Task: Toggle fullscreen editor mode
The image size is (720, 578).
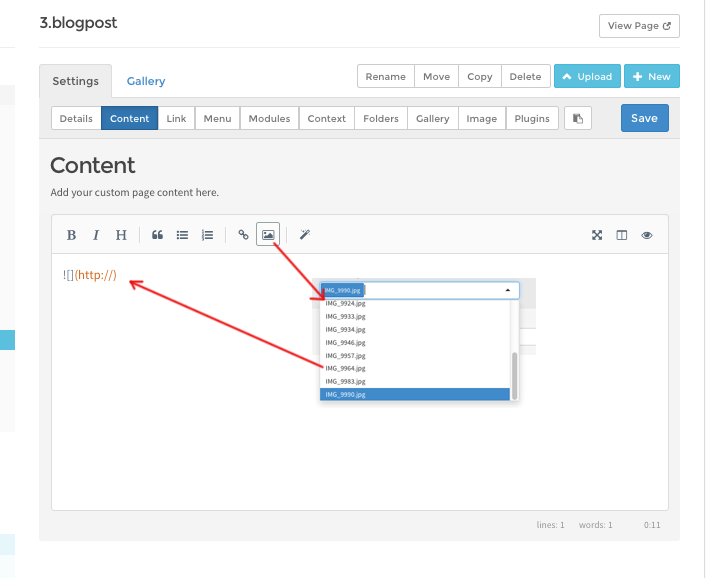Action: pyautogui.click(x=596, y=236)
